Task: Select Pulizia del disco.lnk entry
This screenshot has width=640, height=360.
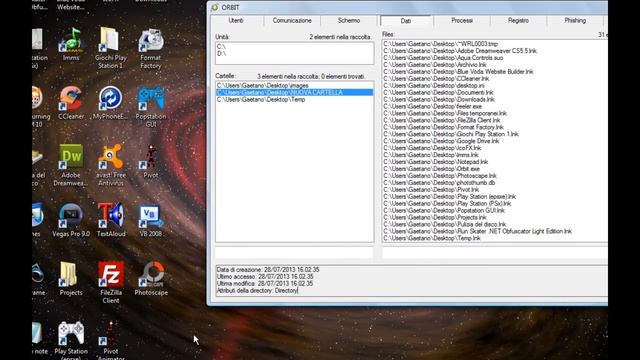Action: 445,224
